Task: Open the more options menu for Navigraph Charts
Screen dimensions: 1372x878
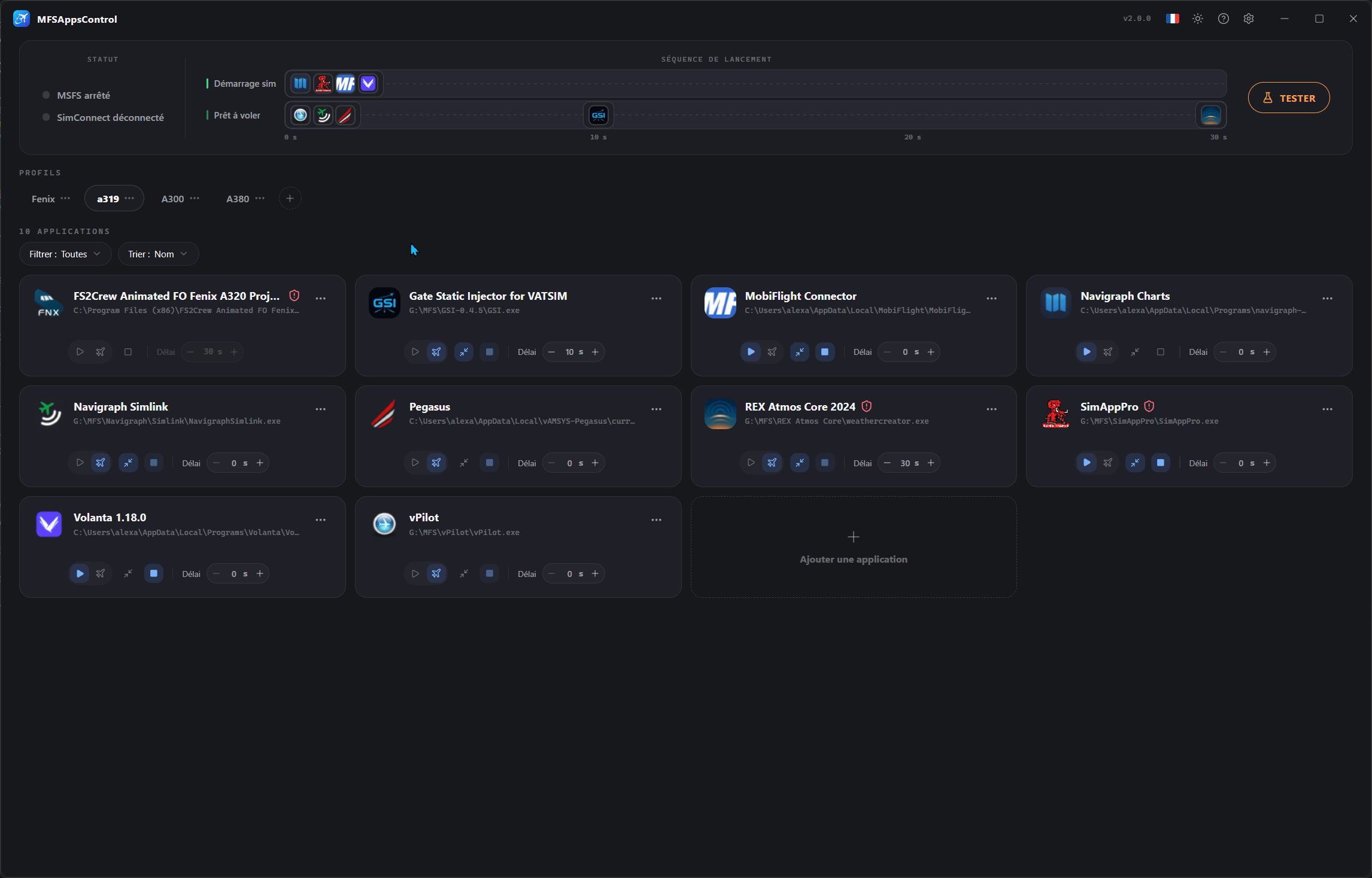Action: [1328, 298]
